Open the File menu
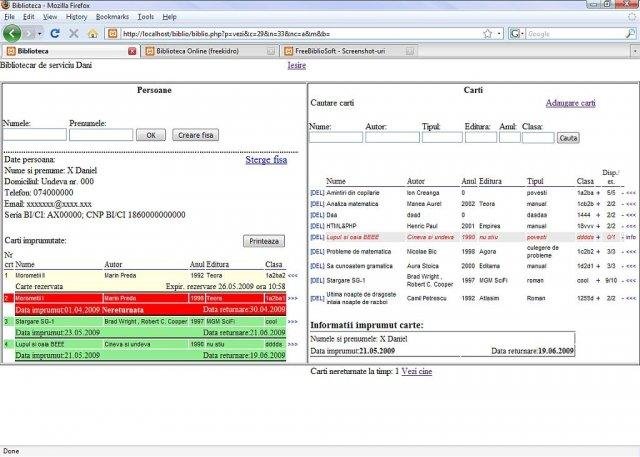The height and width of the screenshot is (457, 640). [9, 17]
